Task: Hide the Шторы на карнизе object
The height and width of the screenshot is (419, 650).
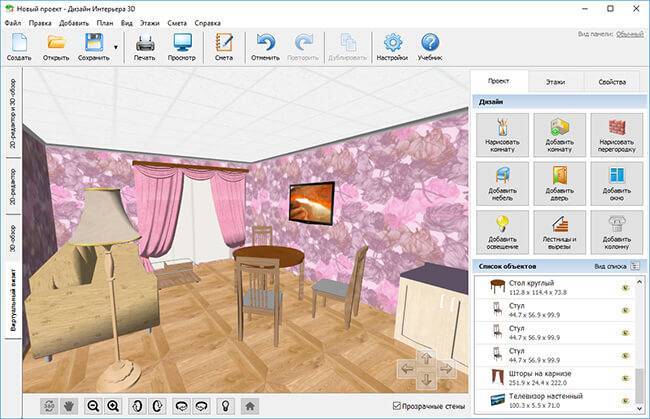Action: pyautogui.click(x=626, y=378)
